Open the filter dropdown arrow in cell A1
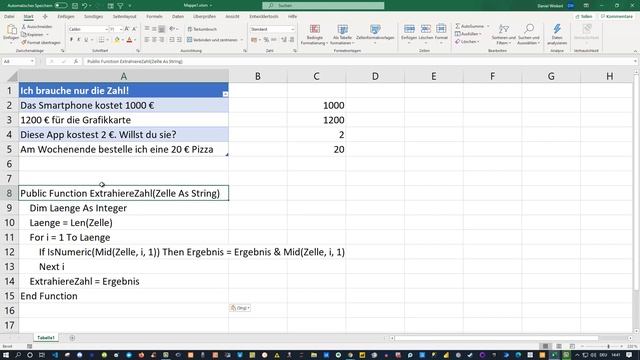The width and height of the screenshot is (640, 360). point(225,94)
